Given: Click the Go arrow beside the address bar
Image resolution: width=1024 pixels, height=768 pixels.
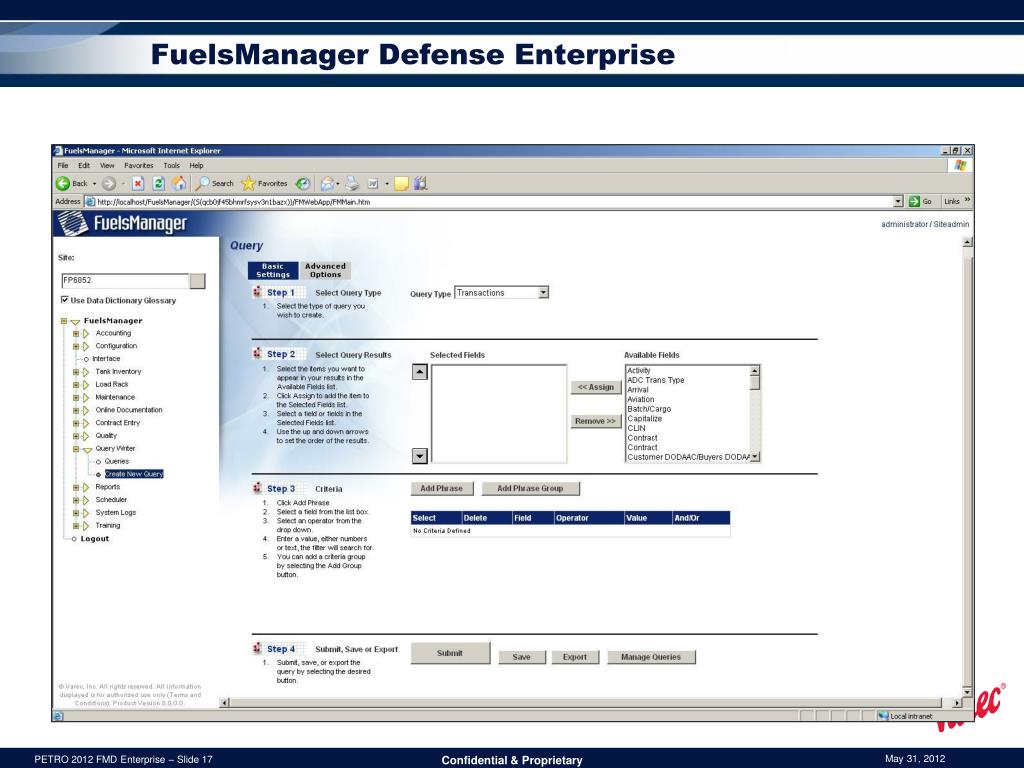Looking at the screenshot, I should pos(914,201).
